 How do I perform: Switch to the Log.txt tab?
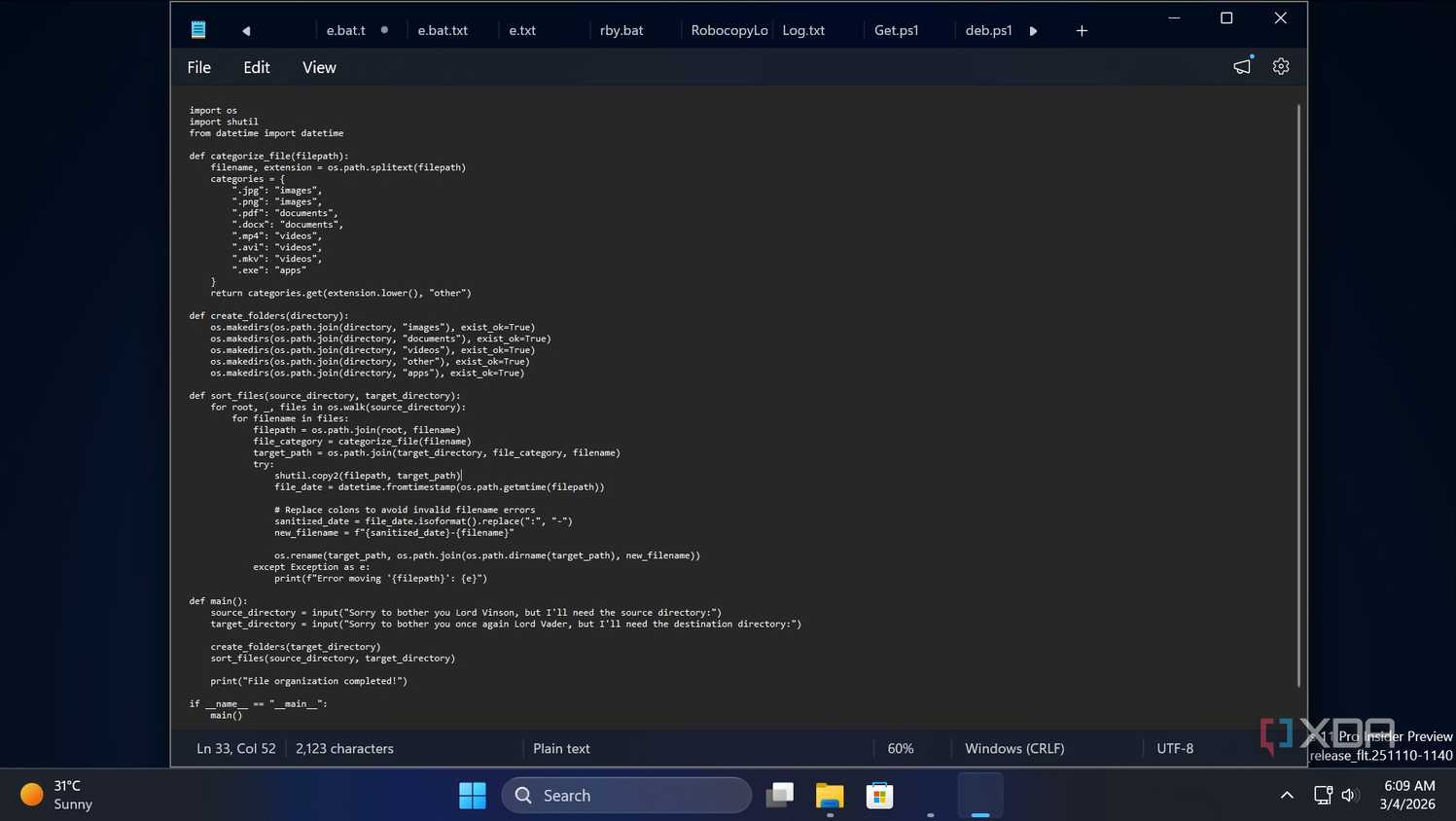pyautogui.click(x=803, y=30)
